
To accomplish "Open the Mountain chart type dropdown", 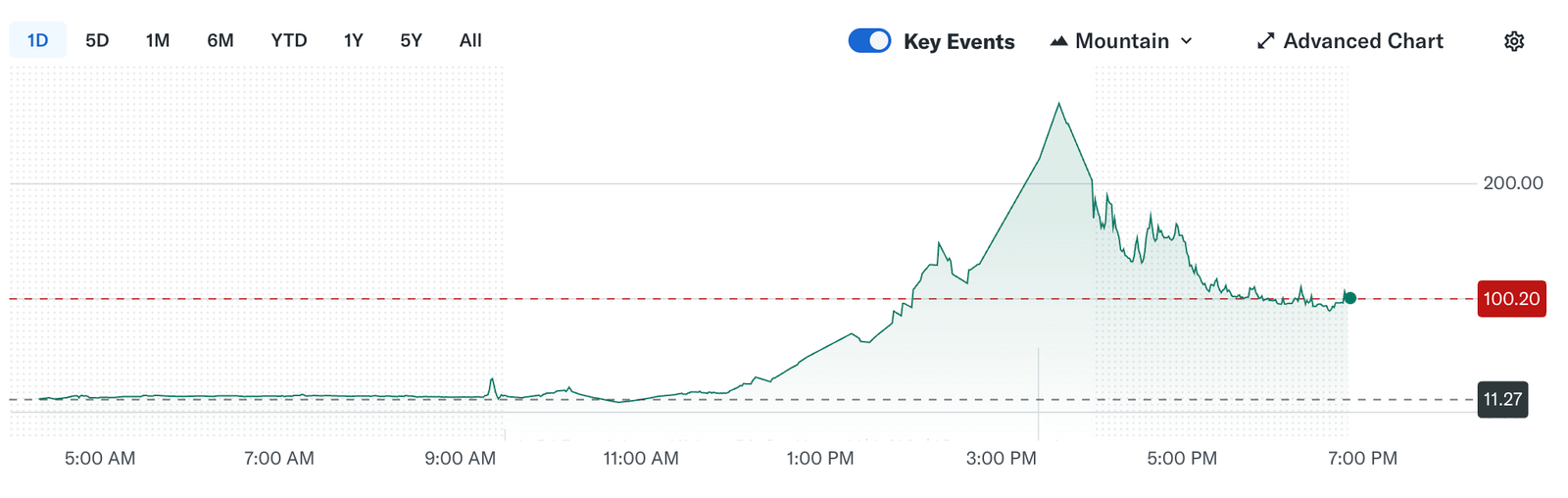I will [1122, 41].
